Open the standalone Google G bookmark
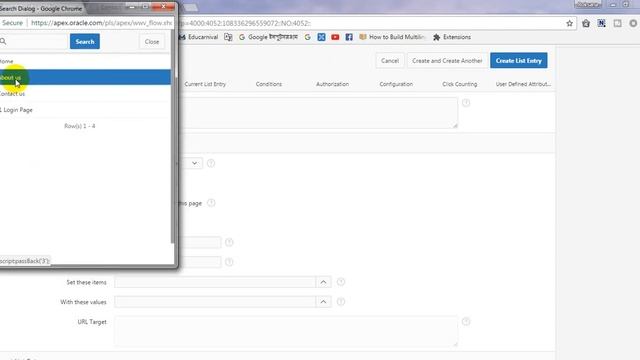The height and width of the screenshot is (360, 640). (307, 37)
